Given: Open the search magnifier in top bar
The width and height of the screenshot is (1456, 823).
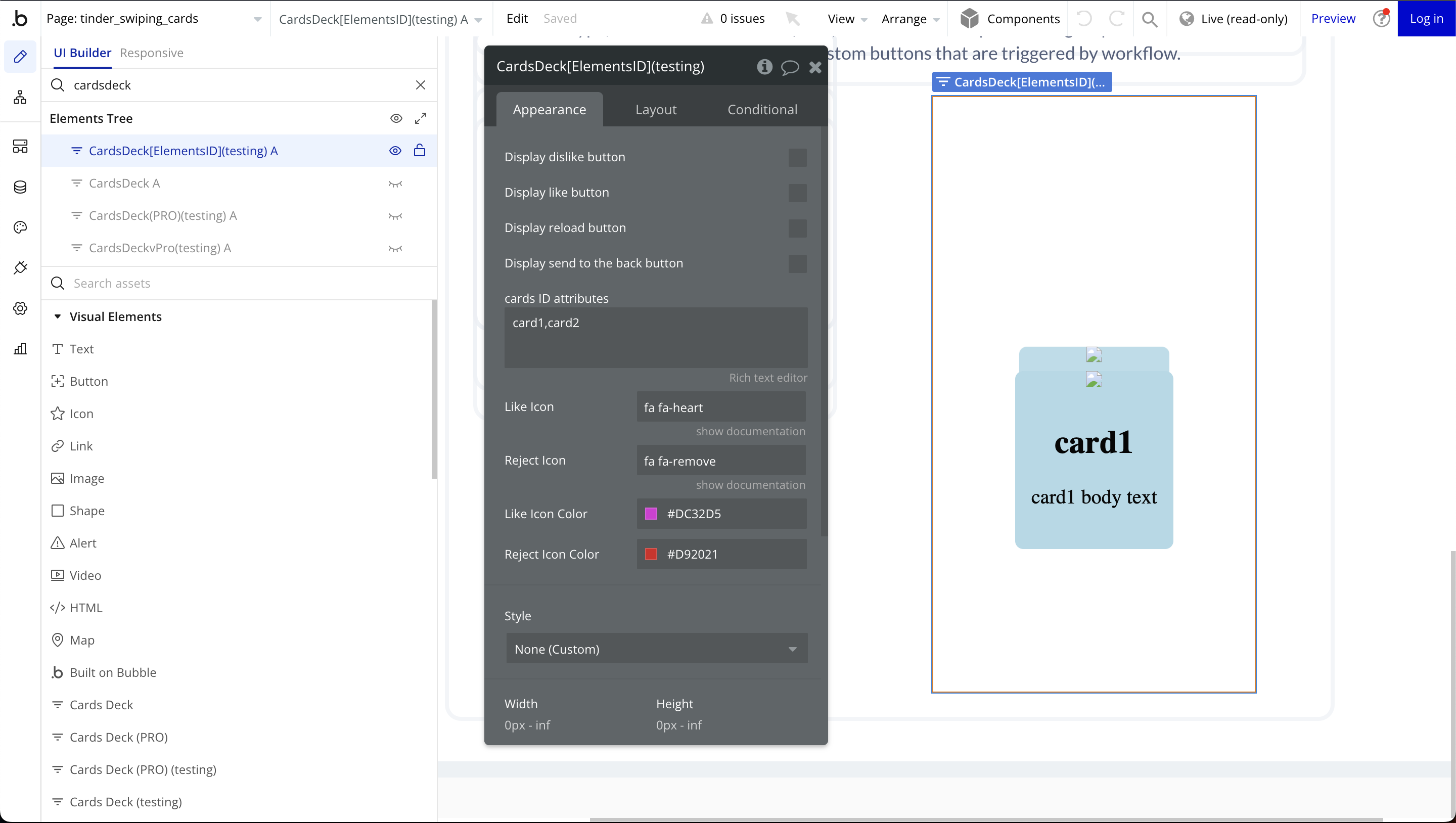Looking at the screenshot, I should pyautogui.click(x=1149, y=19).
